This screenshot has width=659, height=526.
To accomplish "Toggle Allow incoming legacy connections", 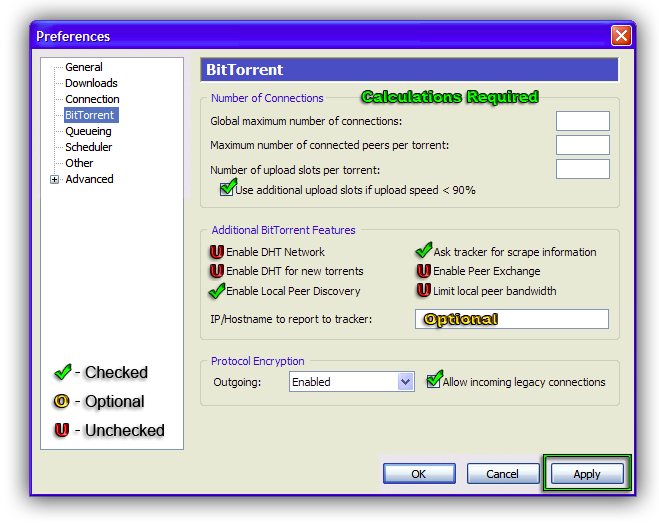I will (433, 381).
